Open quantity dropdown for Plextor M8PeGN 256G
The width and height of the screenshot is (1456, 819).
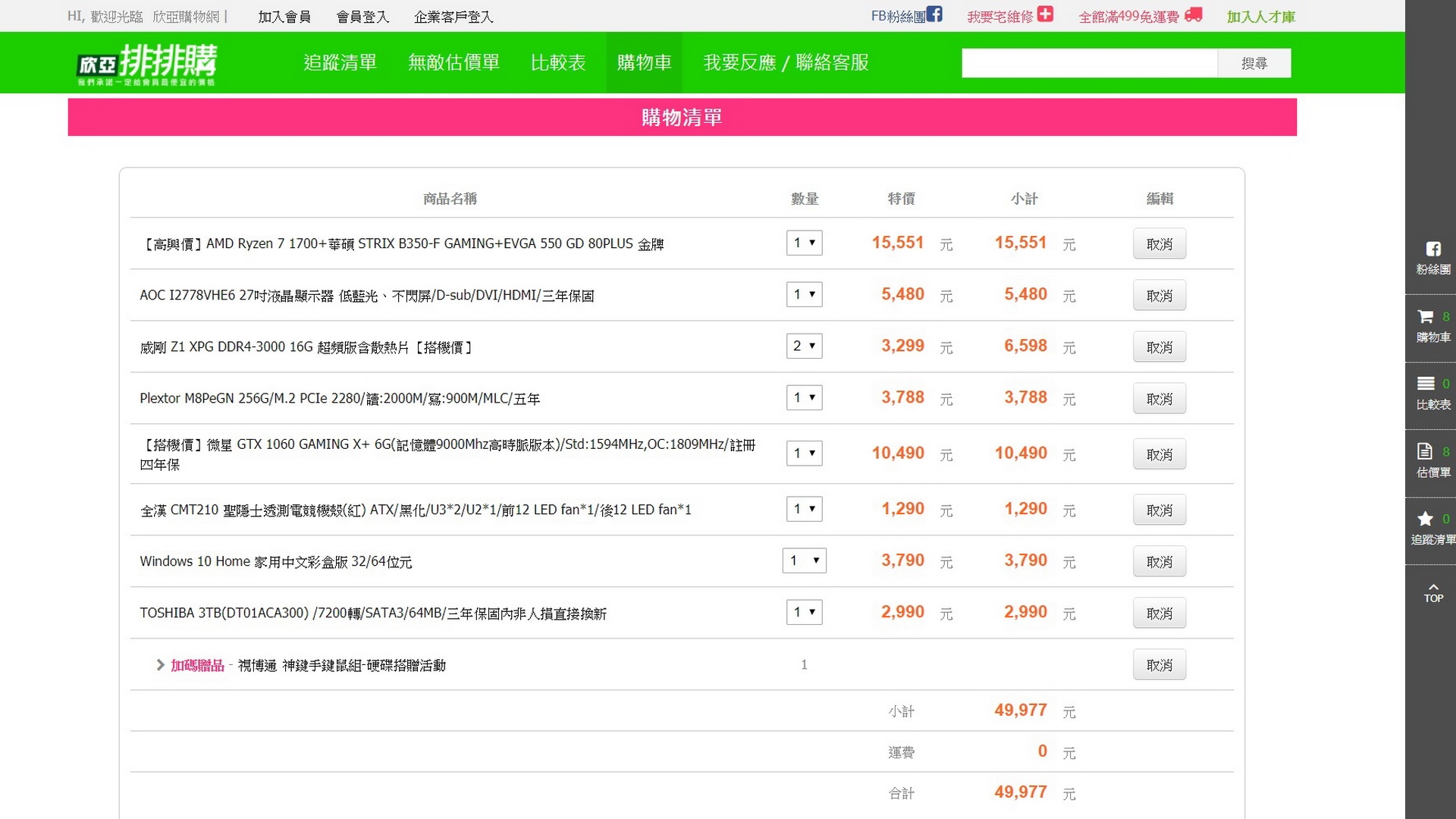pyautogui.click(x=804, y=397)
